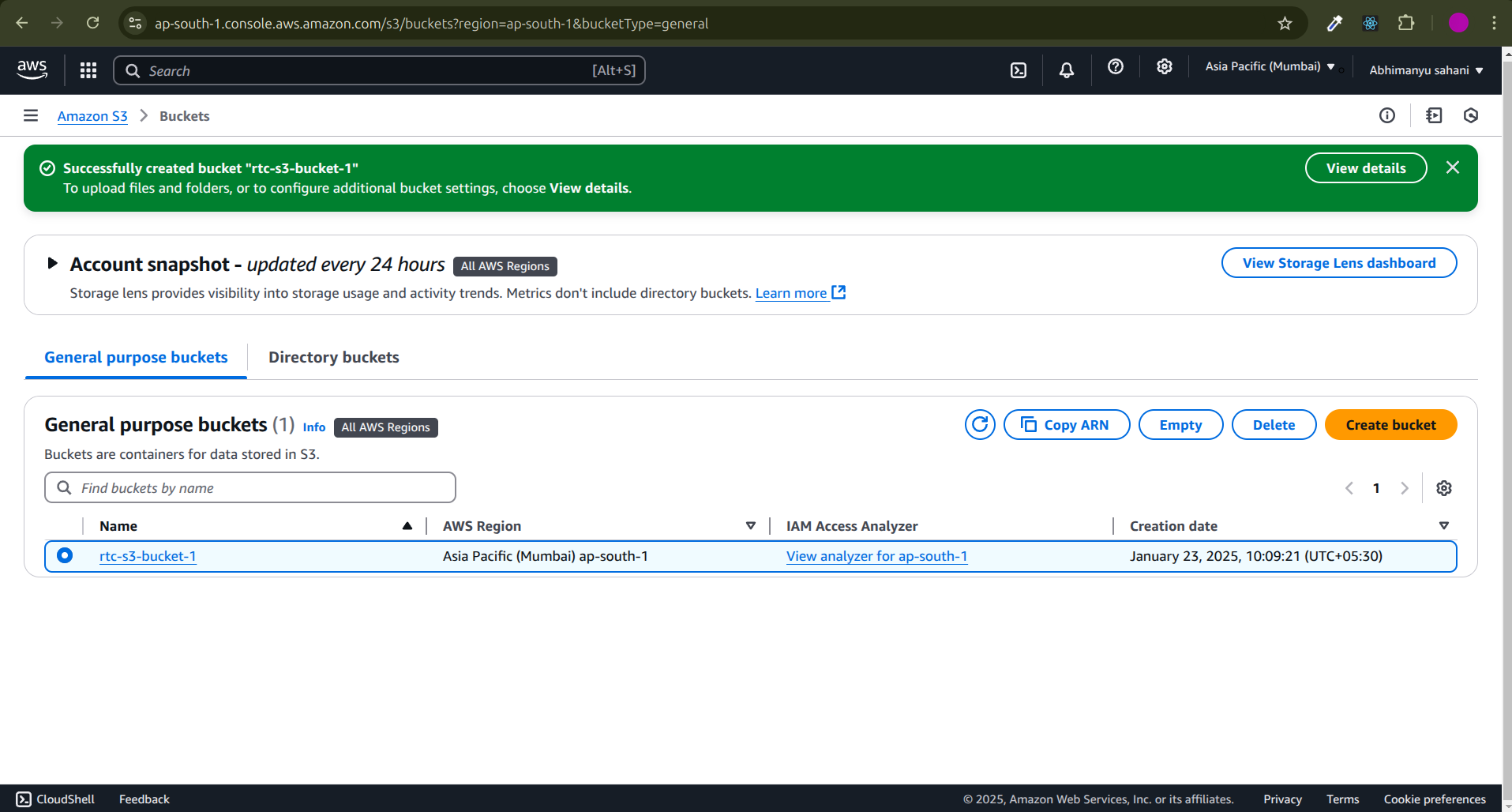
Task: Open the tutorials panel icon near breadcrumbs
Action: point(1434,115)
